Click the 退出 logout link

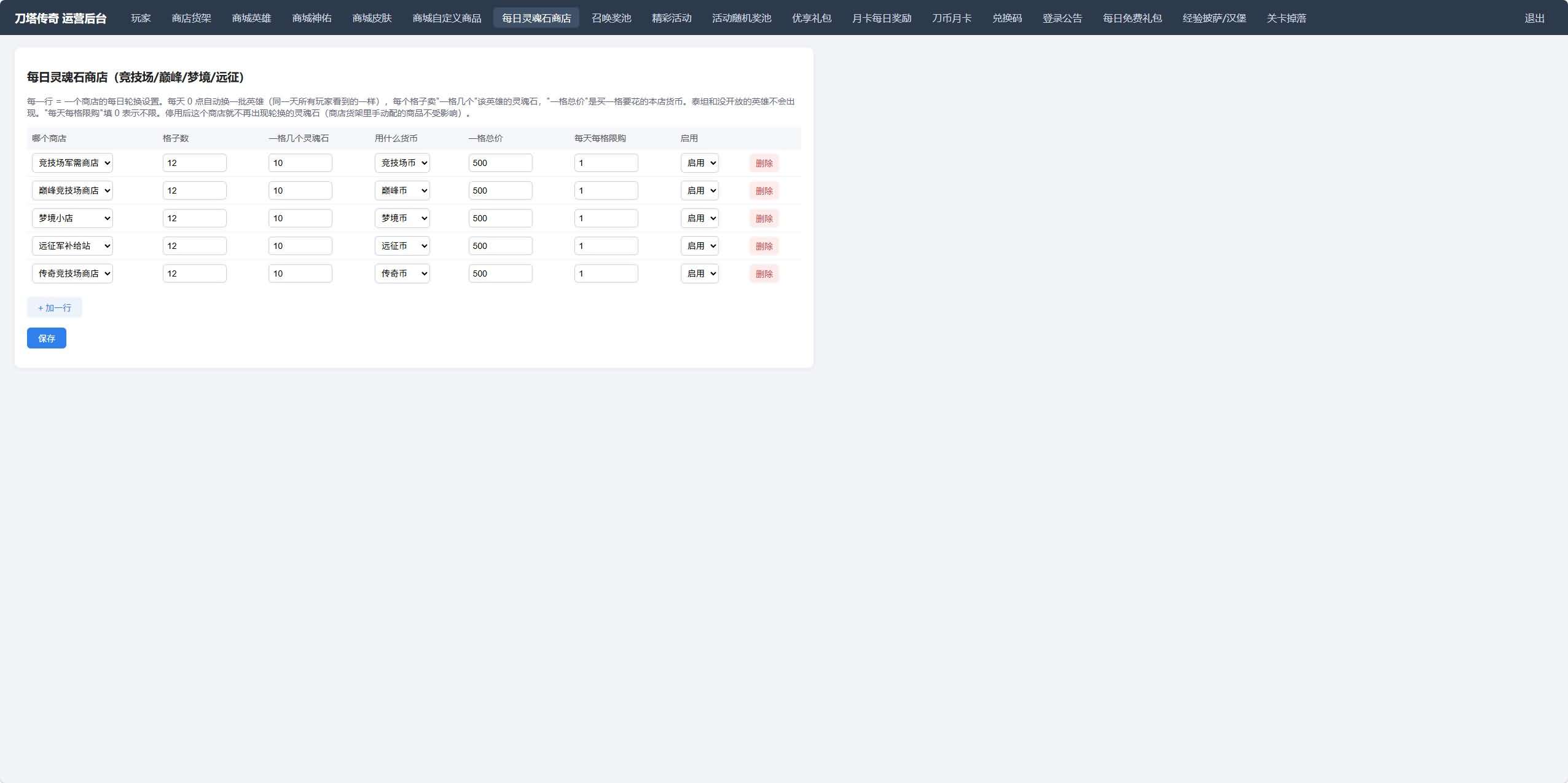pyautogui.click(x=1534, y=18)
